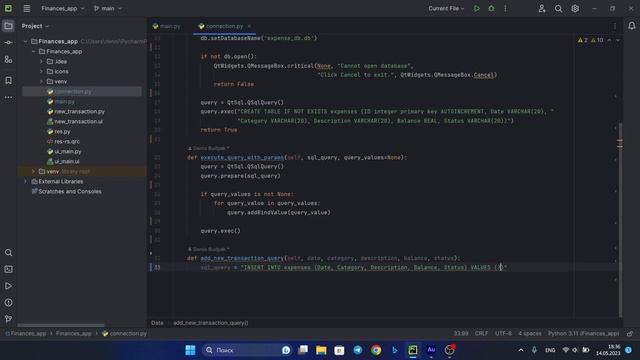
Task: Open more run actions menu
Action: click(505, 8)
